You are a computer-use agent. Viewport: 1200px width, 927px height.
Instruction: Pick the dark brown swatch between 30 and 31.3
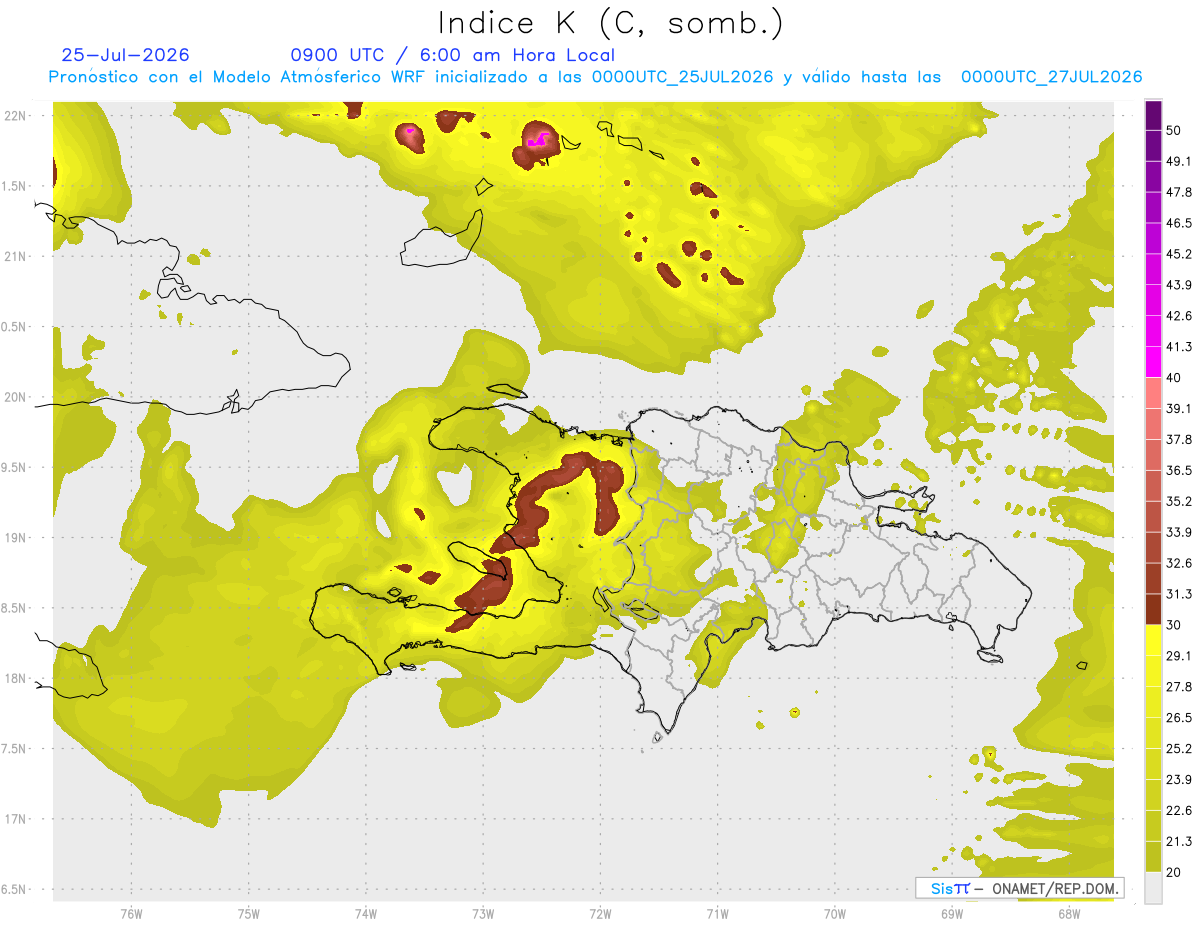[1153, 609]
